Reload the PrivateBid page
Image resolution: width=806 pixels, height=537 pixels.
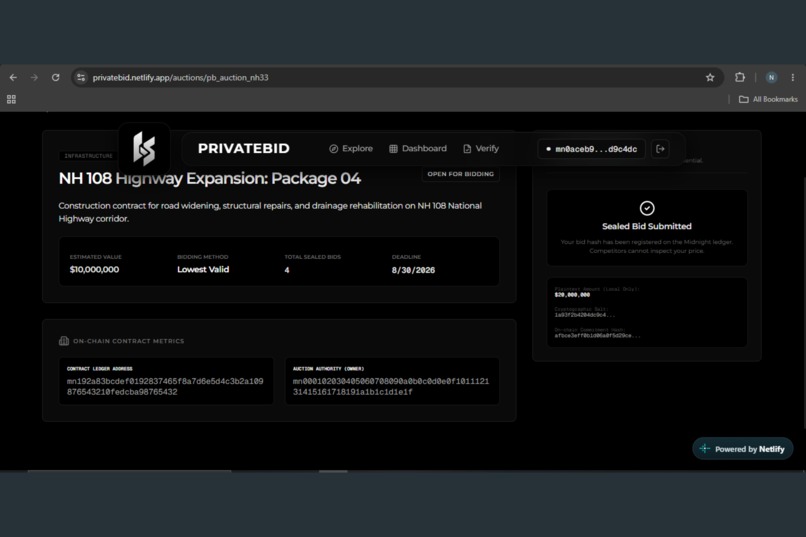56,78
